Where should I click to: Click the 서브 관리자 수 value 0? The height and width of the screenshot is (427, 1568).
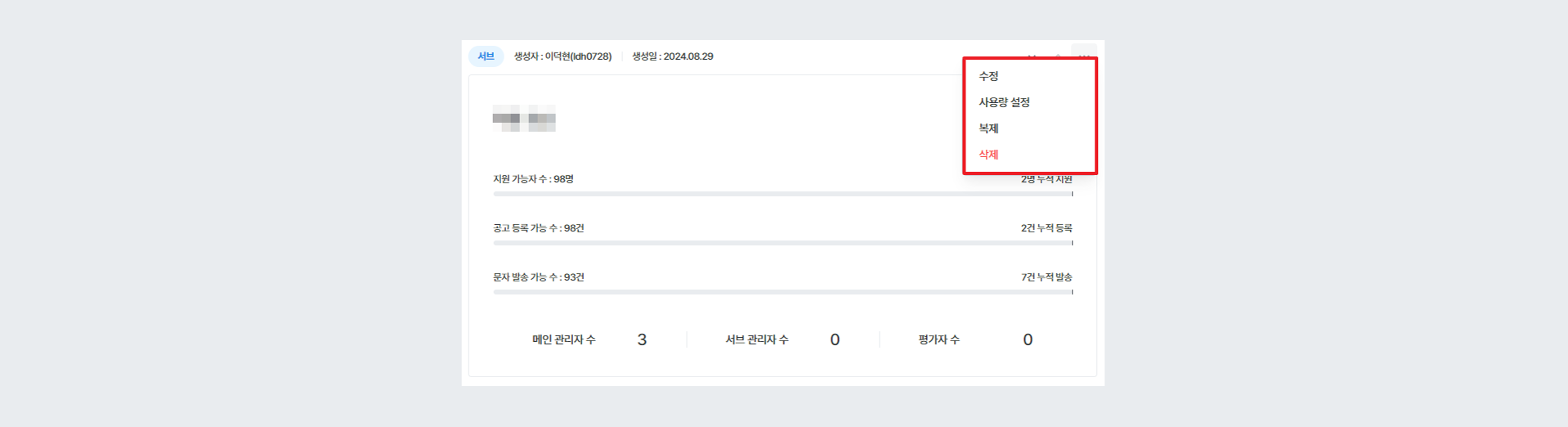tap(835, 339)
